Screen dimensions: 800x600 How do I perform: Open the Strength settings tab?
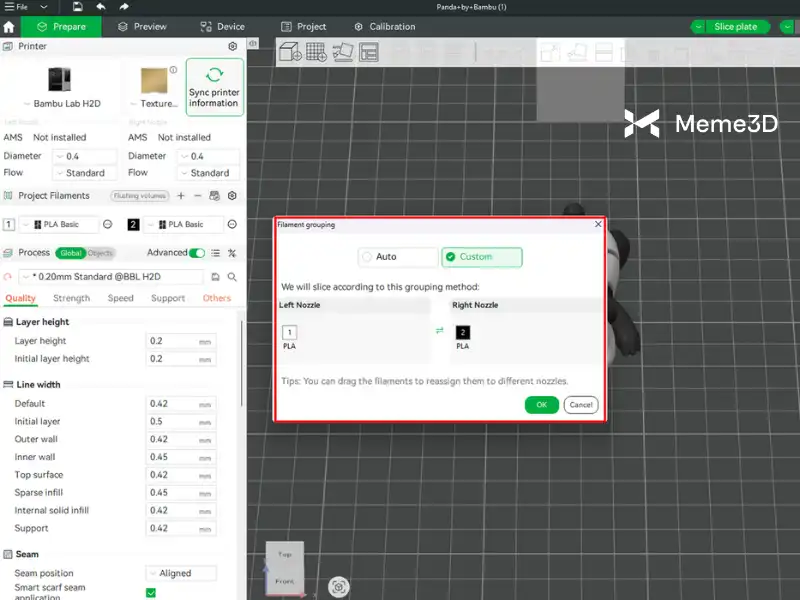pyautogui.click(x=71, y=298)
